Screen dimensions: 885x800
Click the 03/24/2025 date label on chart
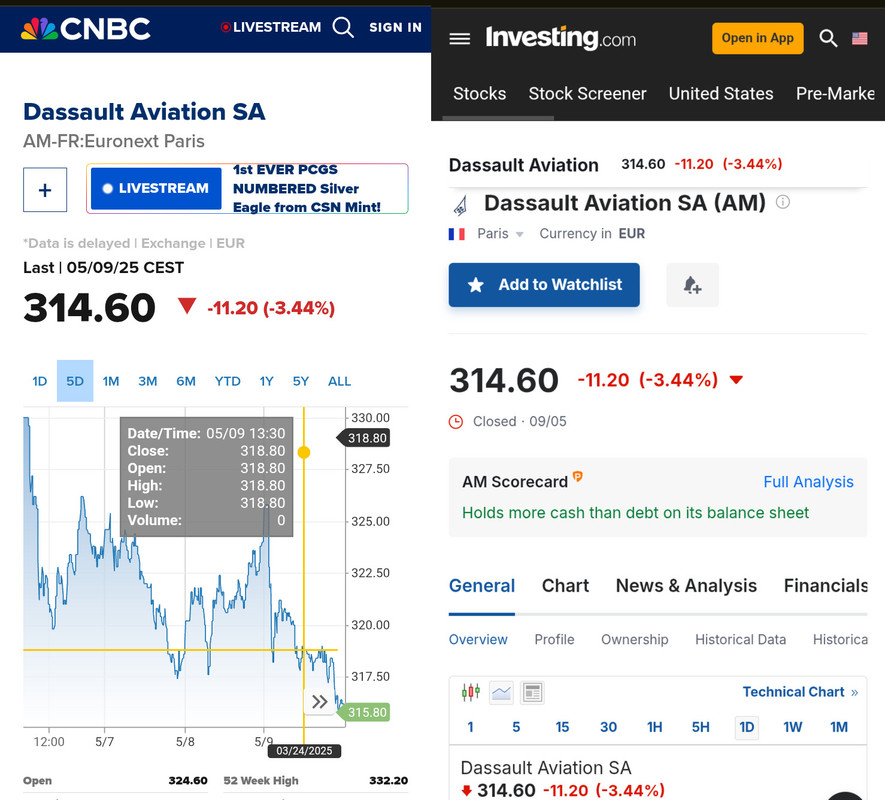coord(304,751)
